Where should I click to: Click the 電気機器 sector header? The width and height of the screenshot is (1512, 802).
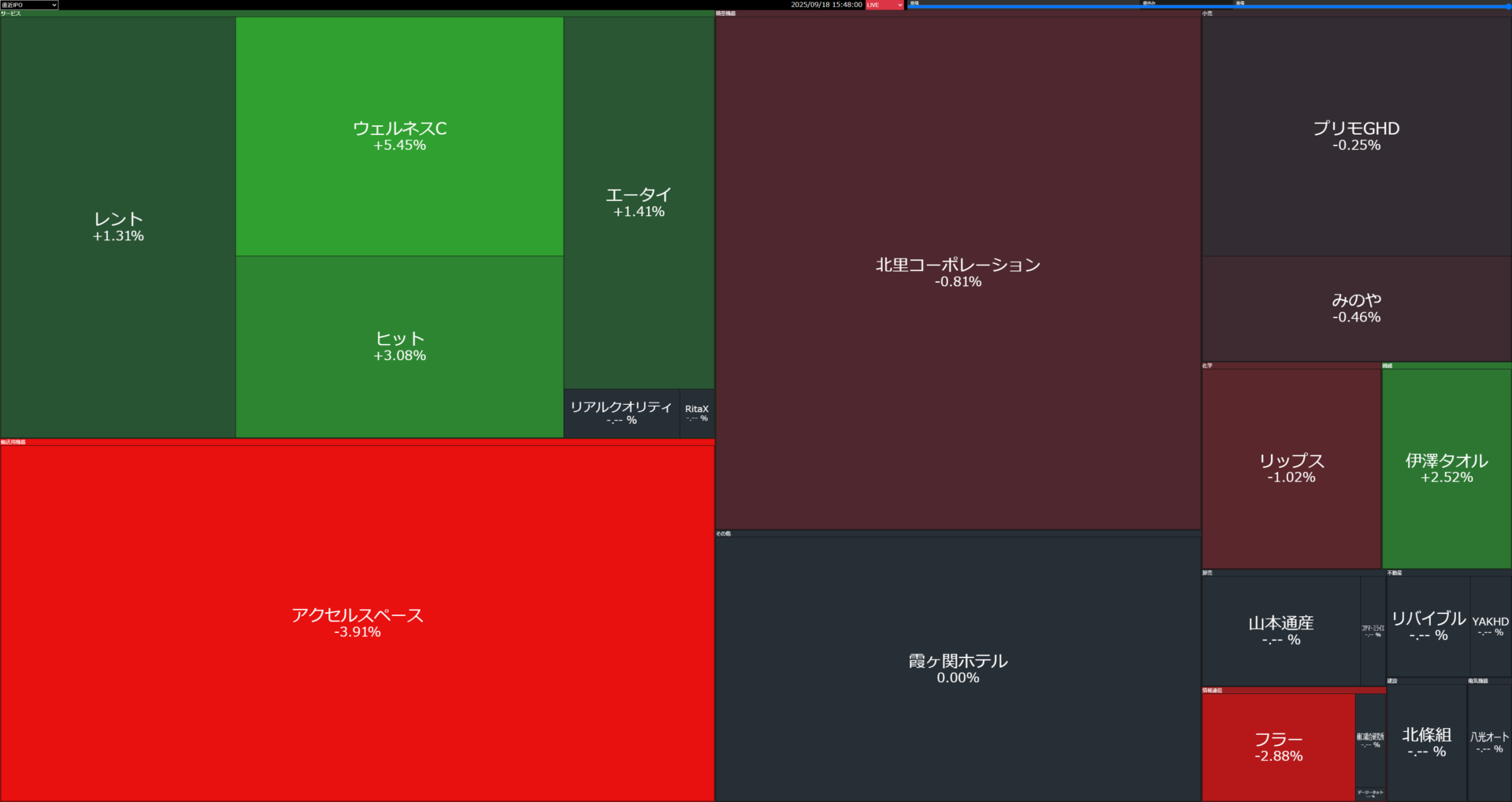point(1490,681)
